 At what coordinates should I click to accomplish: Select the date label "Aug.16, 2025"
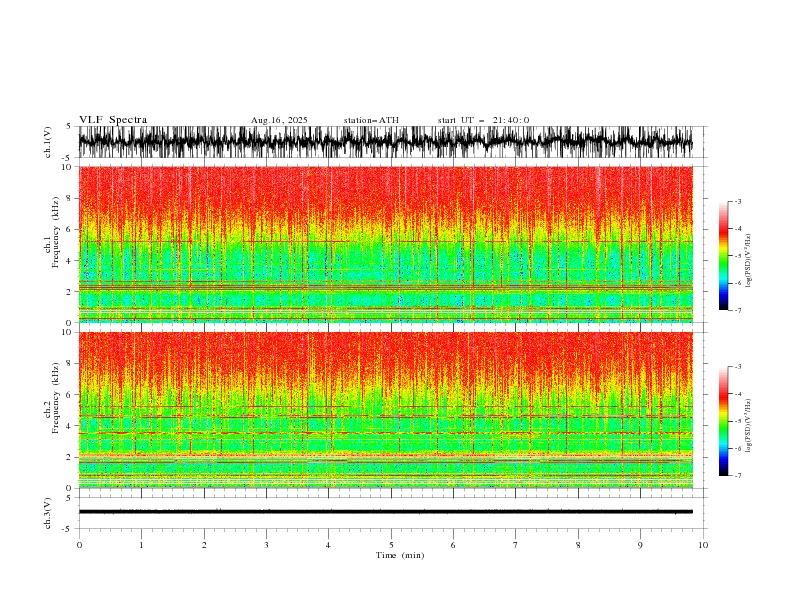[279, 120]
